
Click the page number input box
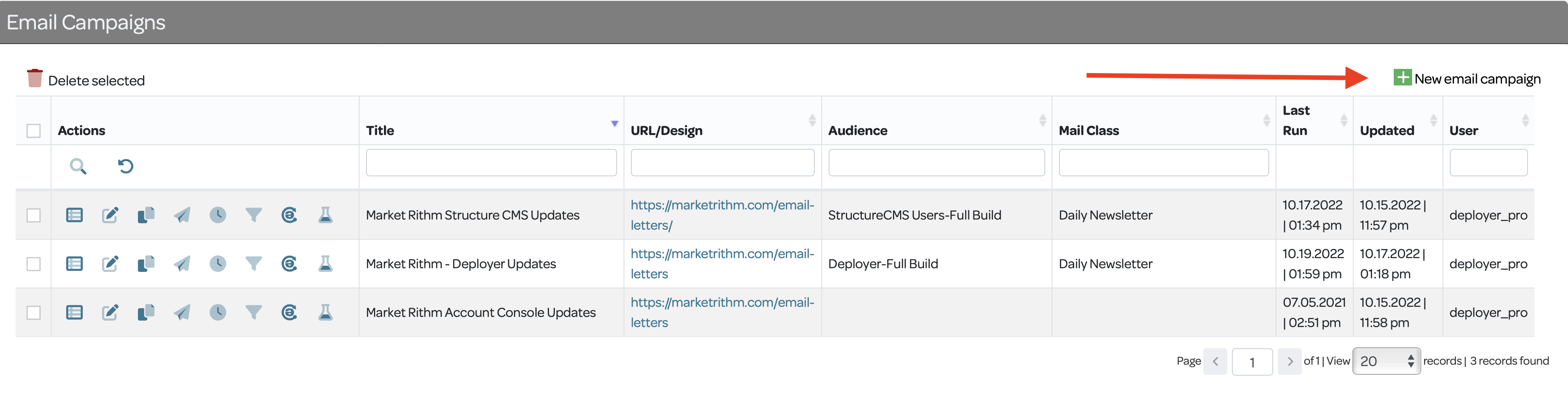point(1252,362)
